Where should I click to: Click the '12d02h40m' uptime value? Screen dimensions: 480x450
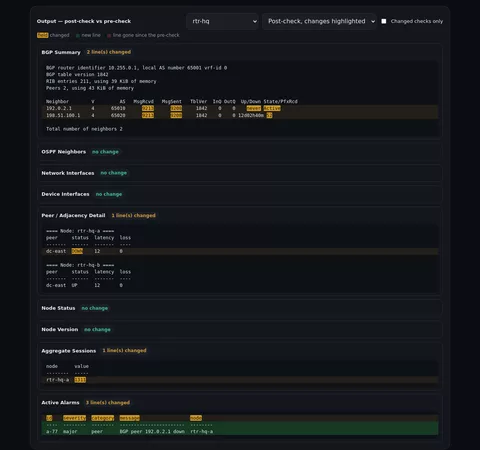point(251,115)
